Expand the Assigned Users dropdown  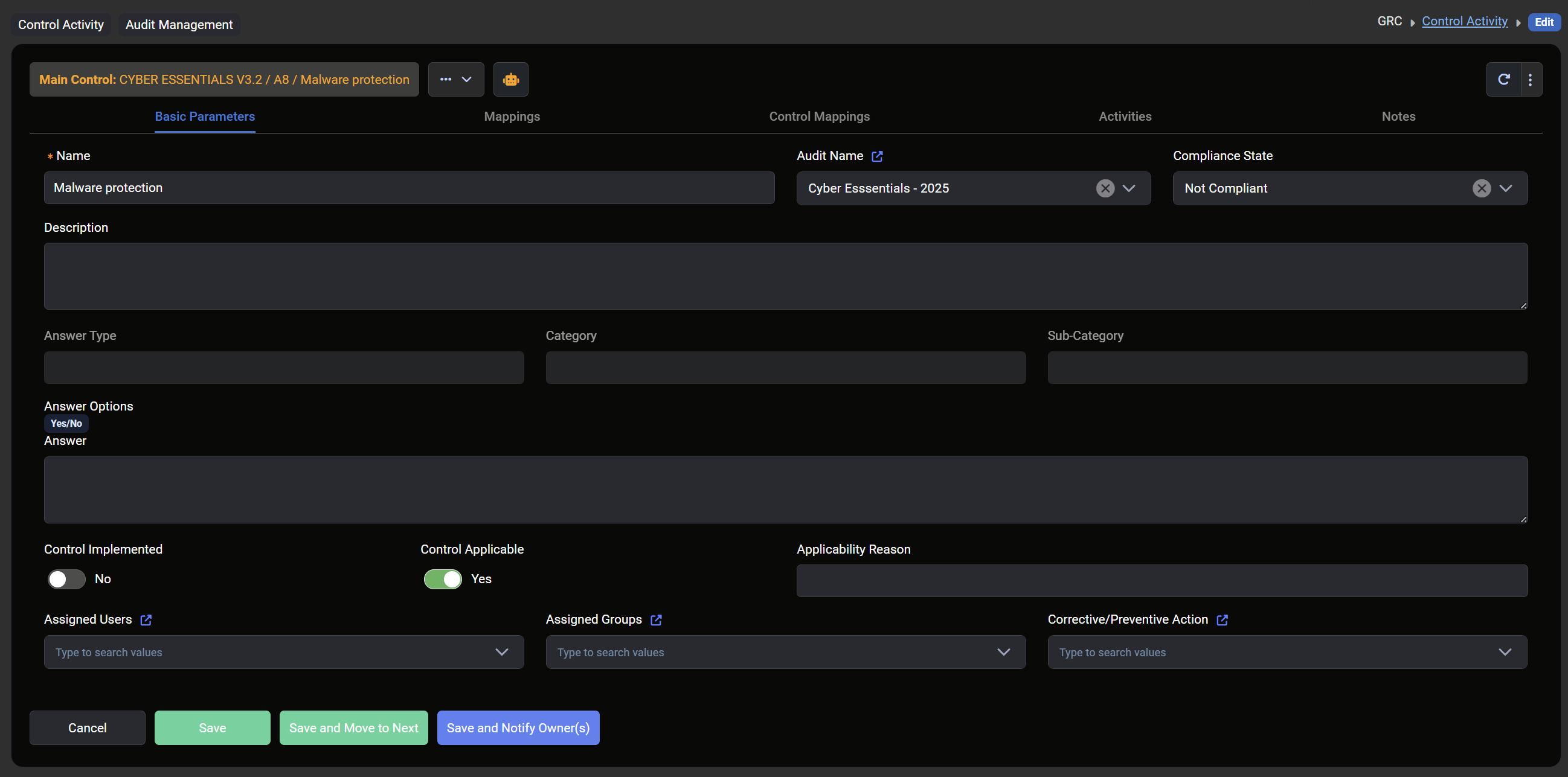tap(501, 651)
